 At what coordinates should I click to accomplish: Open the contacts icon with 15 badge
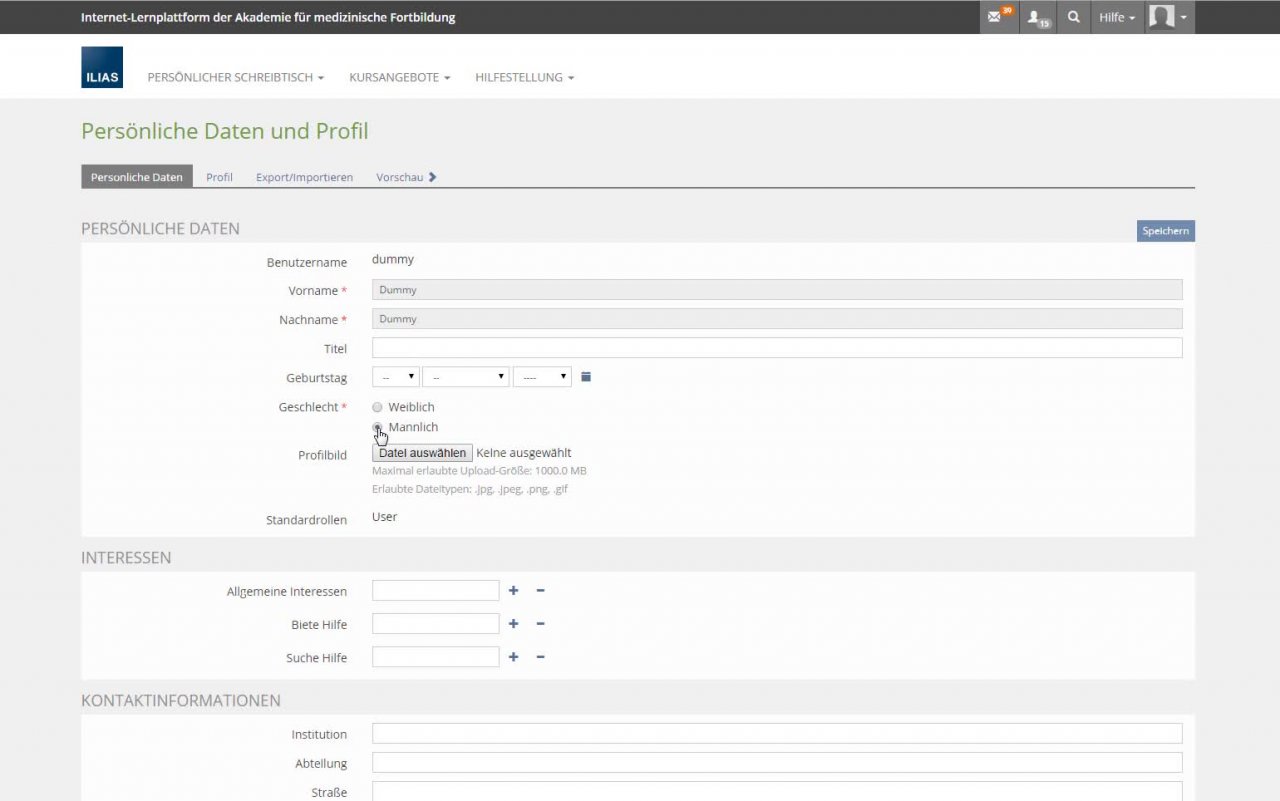coord(1038,17)
